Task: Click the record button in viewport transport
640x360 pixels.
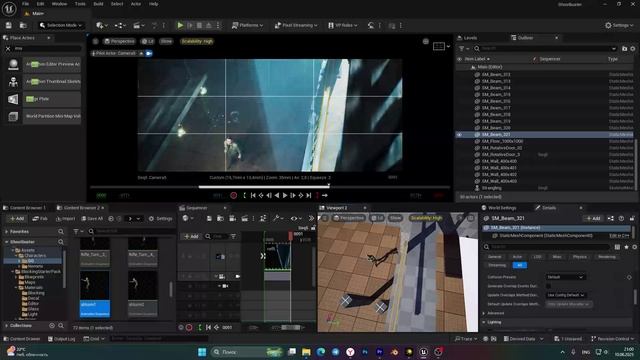Action: (233, 196)
